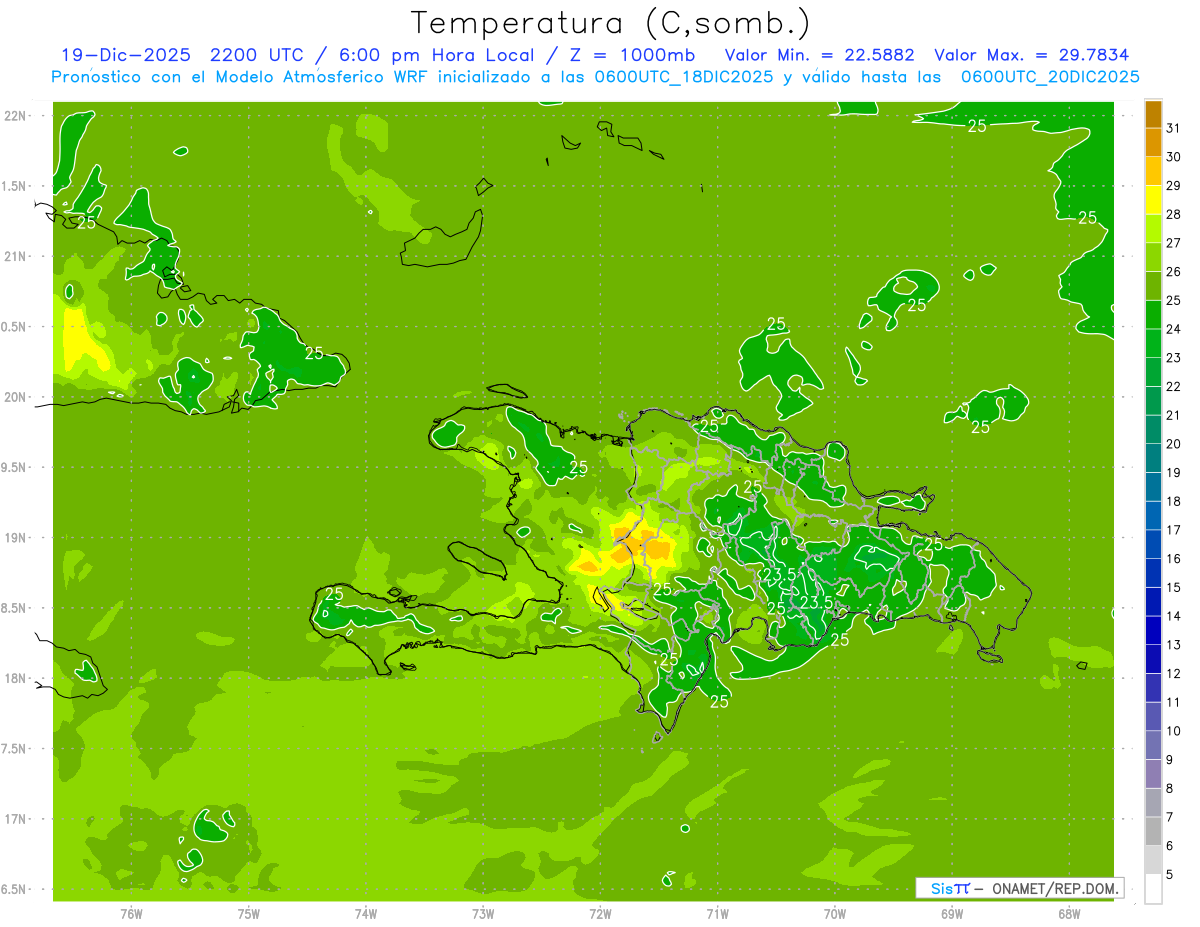The height and width of the screenshot is (927, 1200).
Task: Click the colorbar value label '28'
Action: click(1173, 214)
